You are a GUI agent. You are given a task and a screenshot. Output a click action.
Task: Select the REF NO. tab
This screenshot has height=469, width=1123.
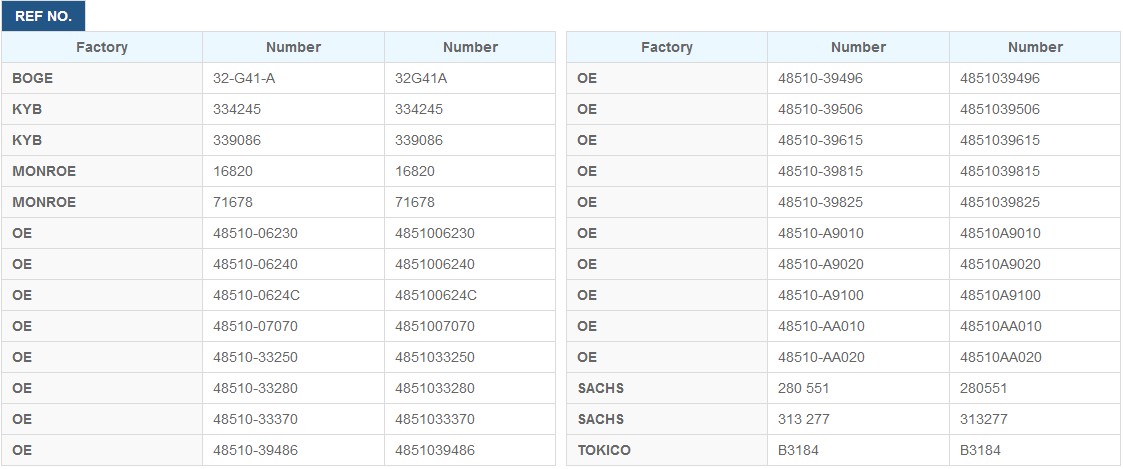coord(43,16)
